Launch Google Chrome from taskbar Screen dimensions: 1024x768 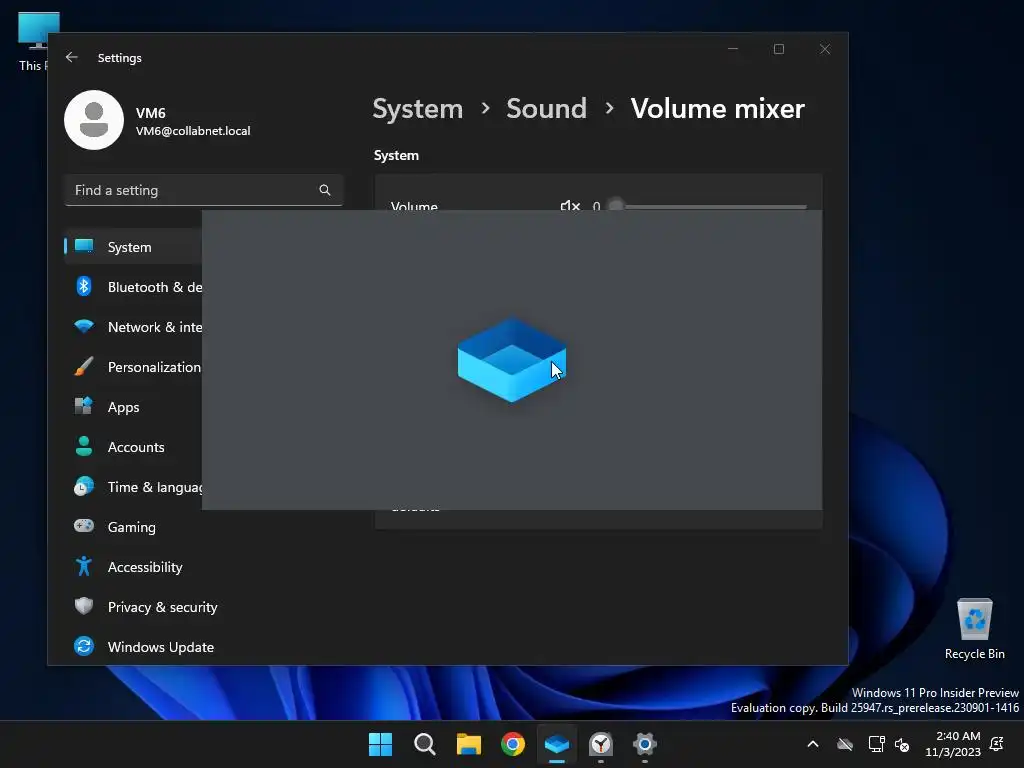pos(513,744)
